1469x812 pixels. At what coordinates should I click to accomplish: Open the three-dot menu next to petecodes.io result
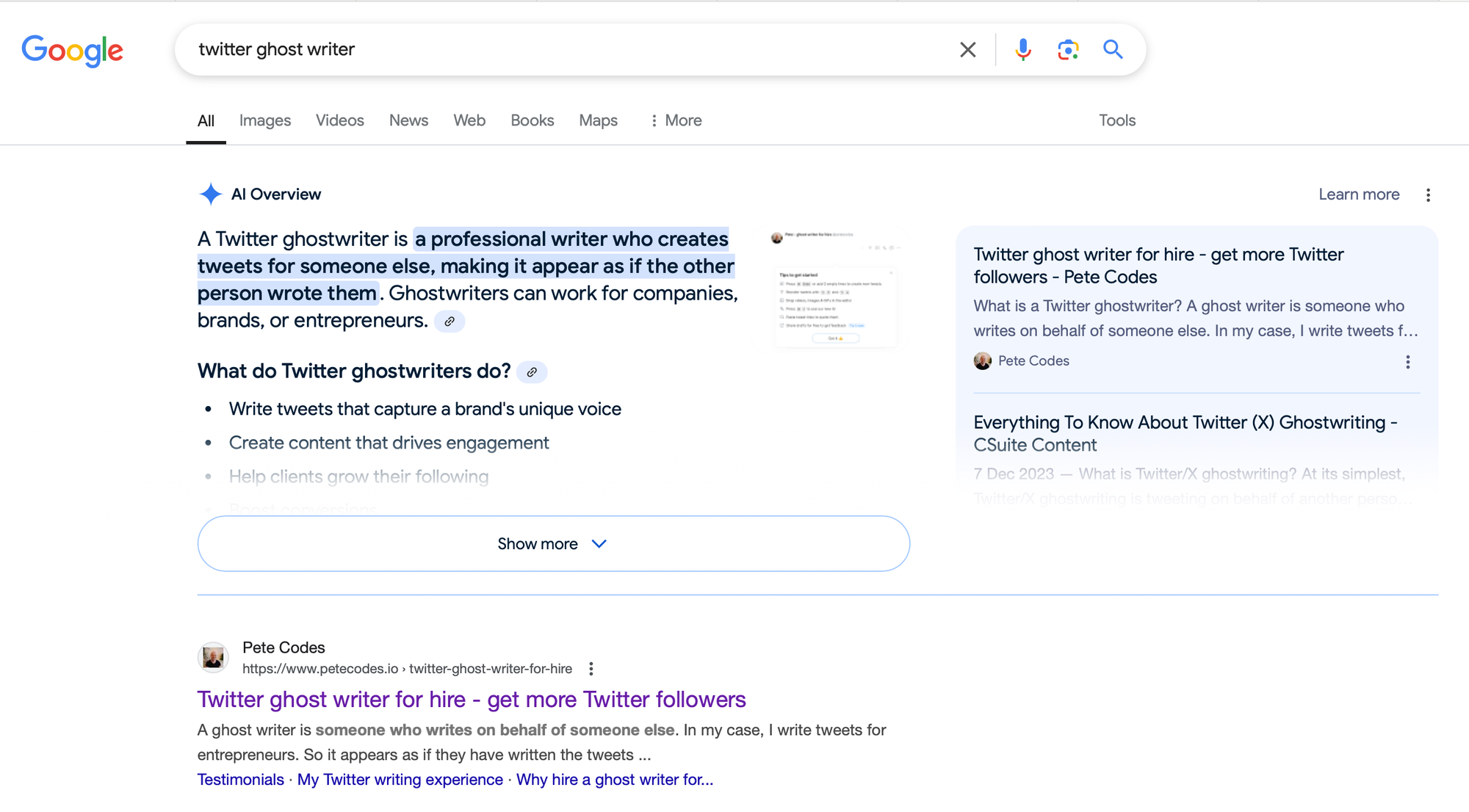point(591,669)
